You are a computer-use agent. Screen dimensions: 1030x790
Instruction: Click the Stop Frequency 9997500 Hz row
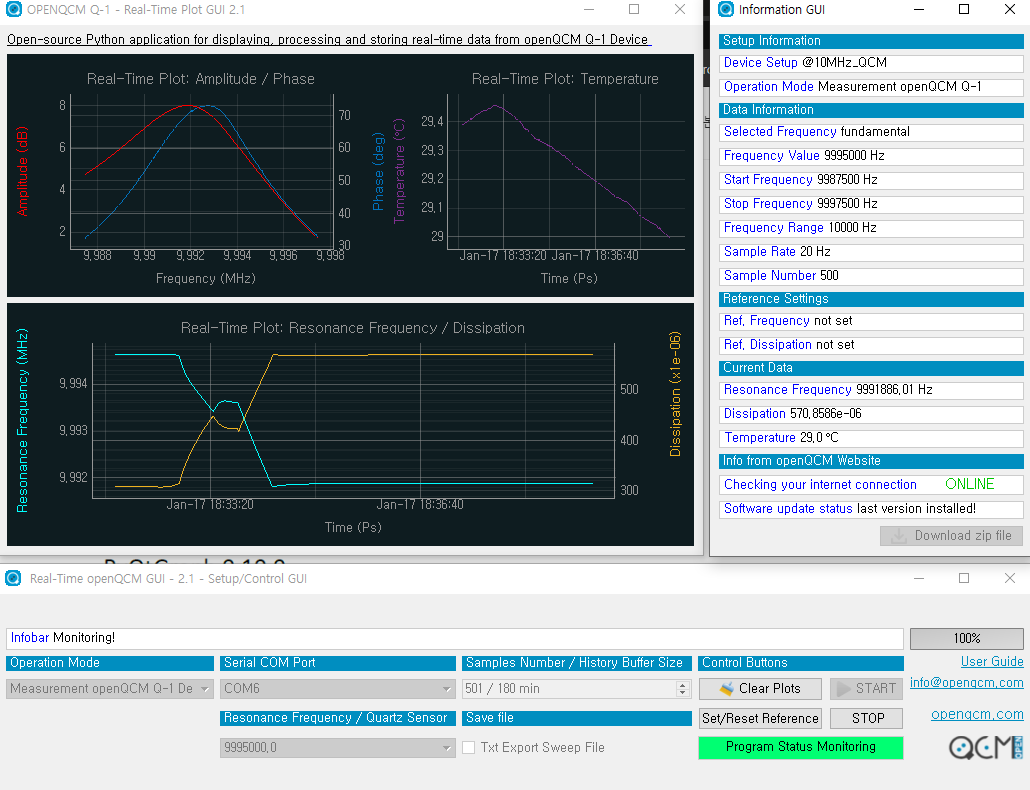pyautogui.click(x=871, y=204)
